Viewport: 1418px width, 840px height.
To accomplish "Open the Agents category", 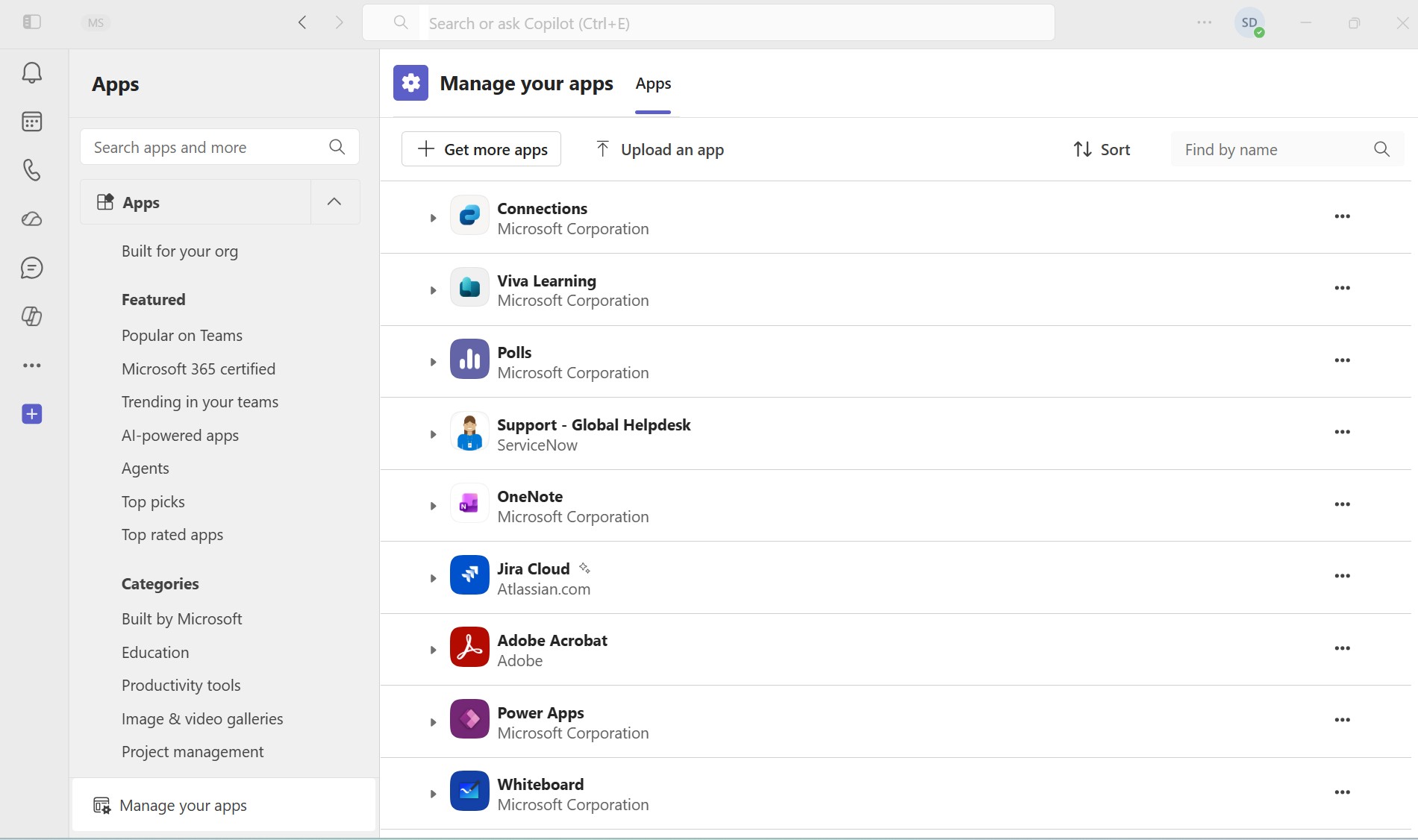I will tap(146, 468).
